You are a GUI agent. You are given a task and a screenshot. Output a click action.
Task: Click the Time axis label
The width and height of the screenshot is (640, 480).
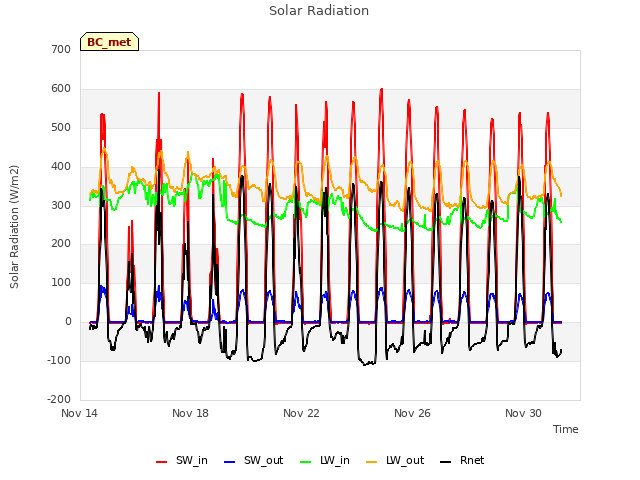click(x=565, y=429)
